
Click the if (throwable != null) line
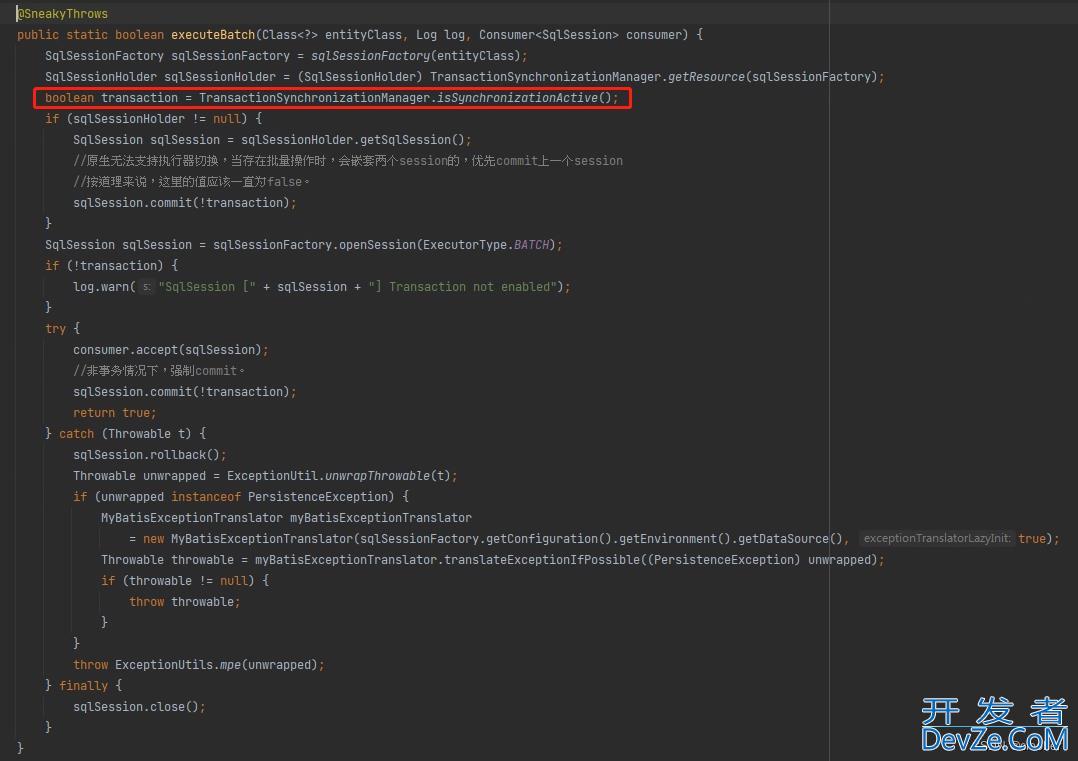(x=185, y=581)
